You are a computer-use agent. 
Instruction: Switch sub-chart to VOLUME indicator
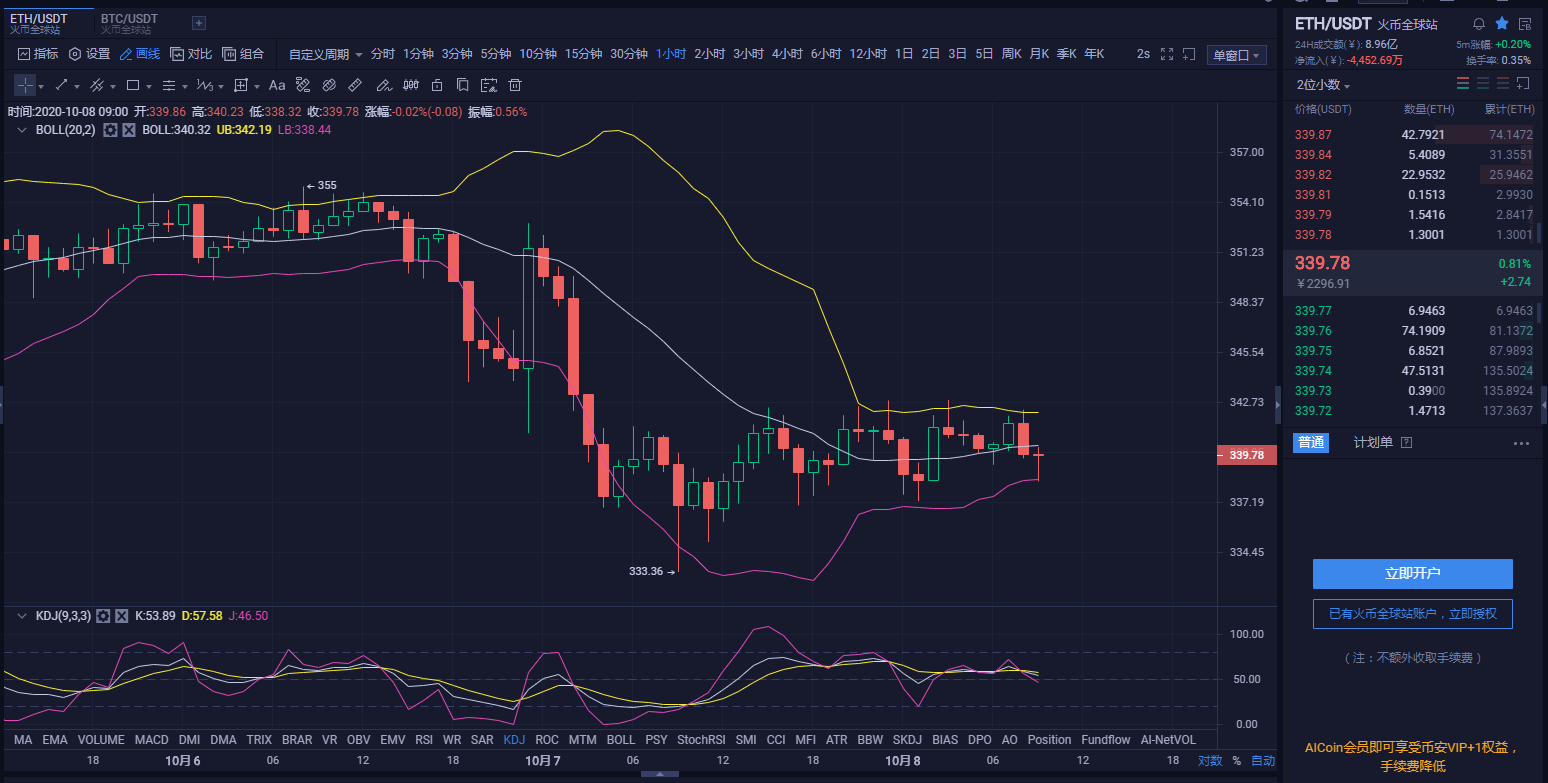coord(101,740)
